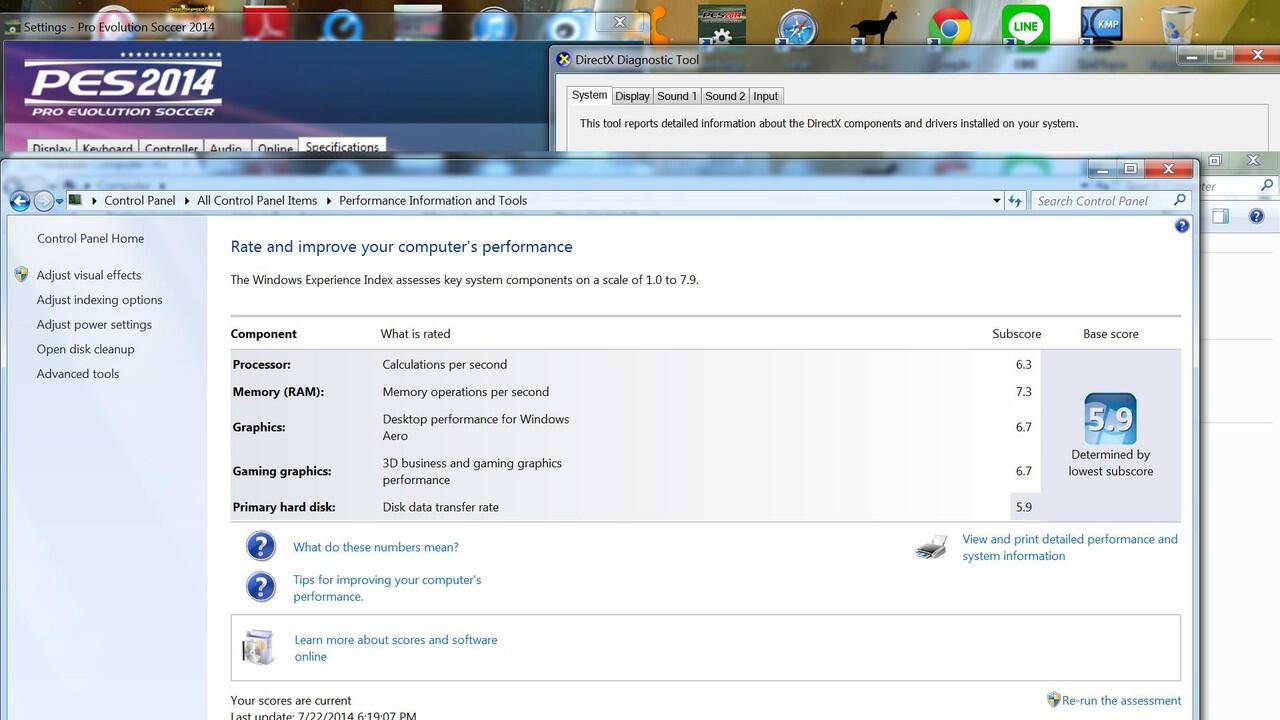The width and height of the screenshot is (1280, 720).
Task: Click help icon in background window
Action: pyautogui.click(x=1257, y=216)
